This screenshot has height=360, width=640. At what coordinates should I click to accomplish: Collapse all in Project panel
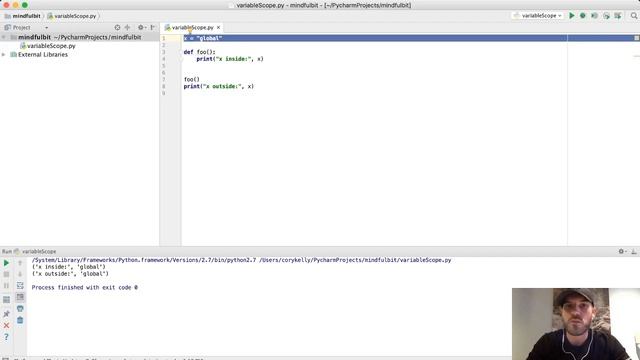point(127,27)
